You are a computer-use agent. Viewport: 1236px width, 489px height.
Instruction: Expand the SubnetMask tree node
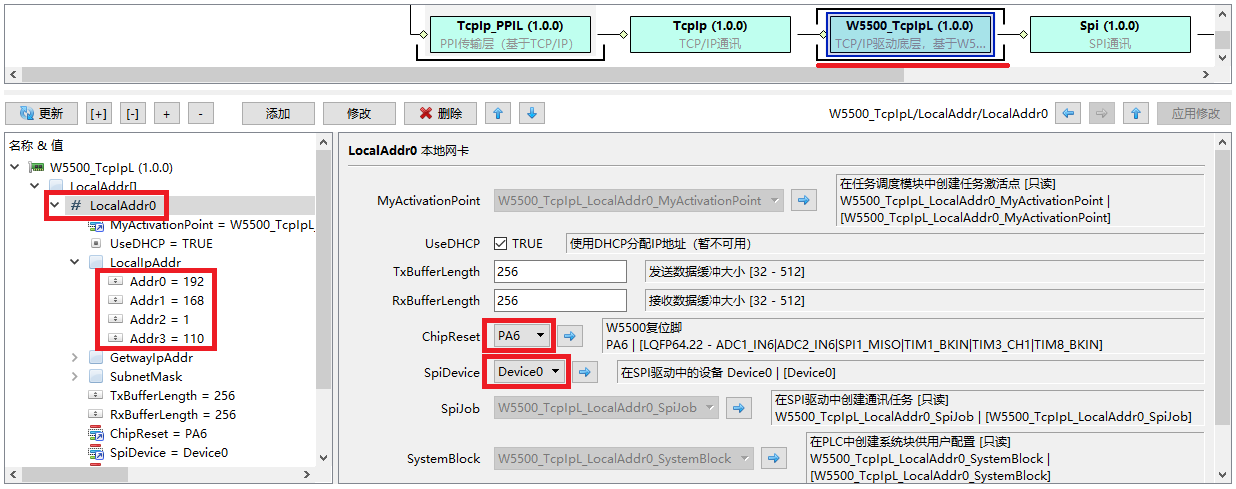(x=74, y=376)
